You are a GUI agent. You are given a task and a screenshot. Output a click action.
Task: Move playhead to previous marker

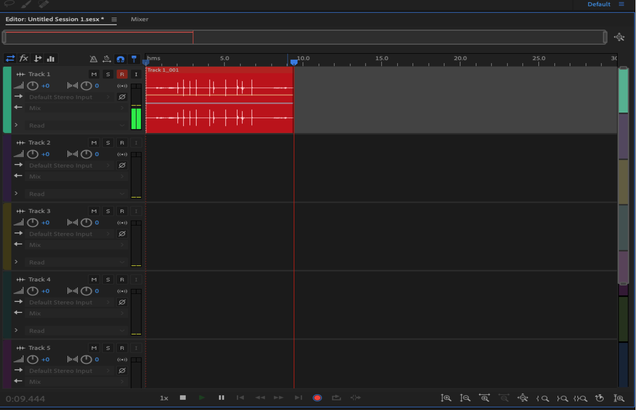(240, 398)
